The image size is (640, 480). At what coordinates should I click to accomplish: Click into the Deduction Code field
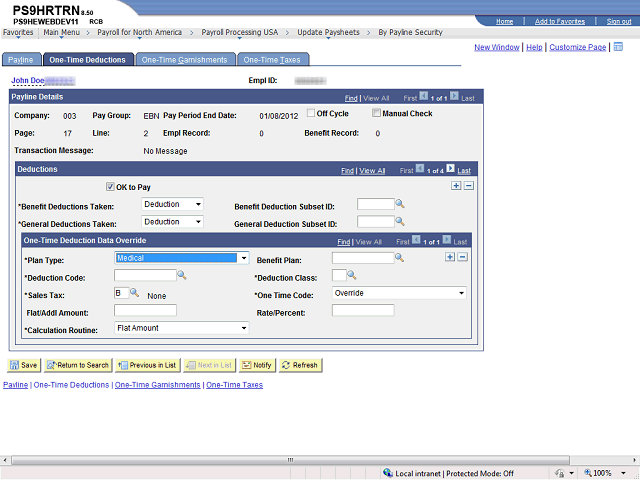click(145, 275)
